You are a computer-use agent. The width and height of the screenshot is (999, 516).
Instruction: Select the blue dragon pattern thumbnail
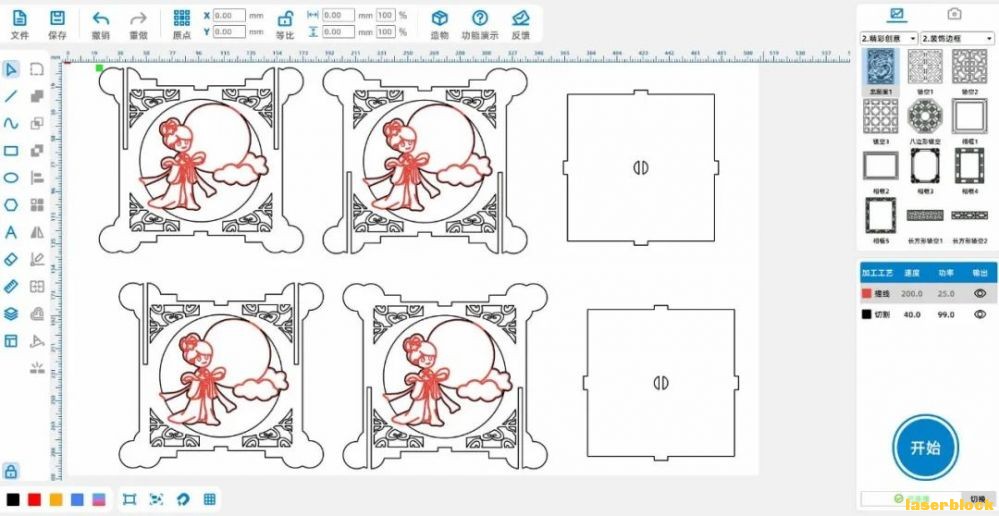tap(880, 67)
